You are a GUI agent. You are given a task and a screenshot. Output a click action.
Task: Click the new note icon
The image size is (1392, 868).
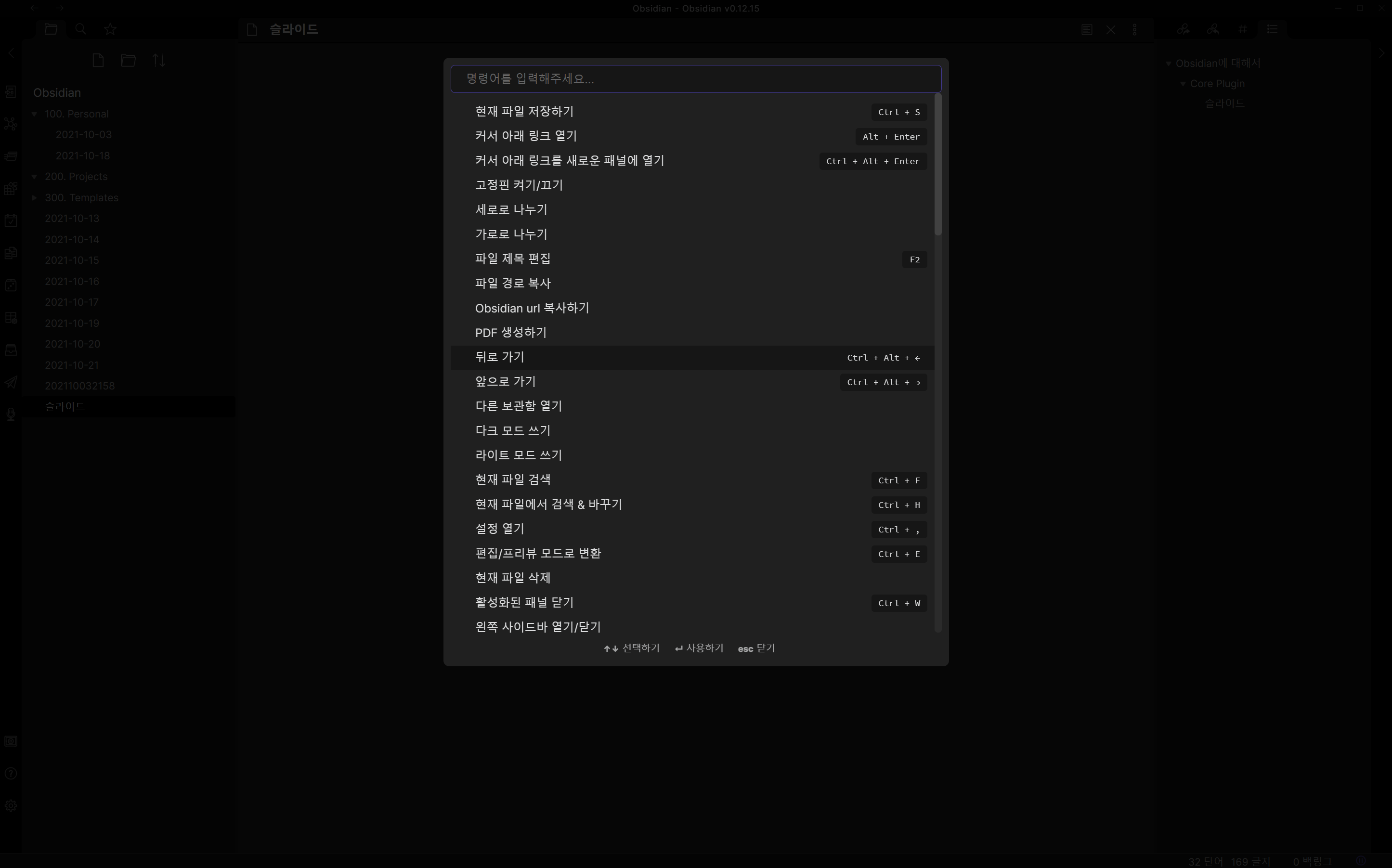coord(98,60)
